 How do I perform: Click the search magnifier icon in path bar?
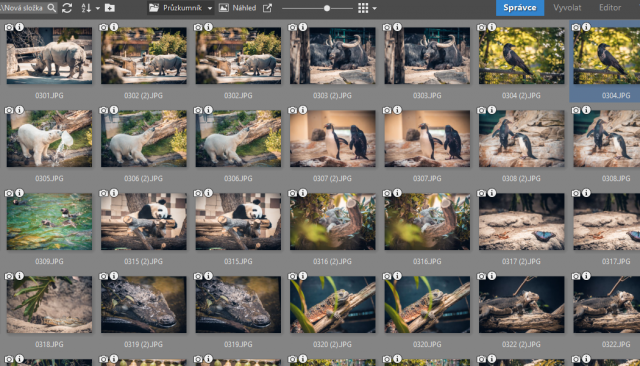pyautogui.click(x=51, y=8)
